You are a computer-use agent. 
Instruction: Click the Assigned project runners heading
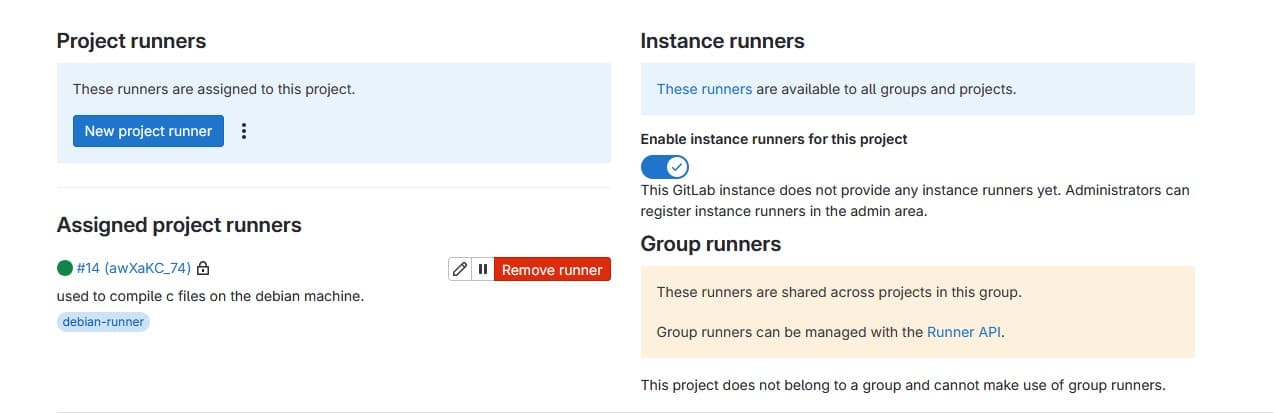point(179,224)
